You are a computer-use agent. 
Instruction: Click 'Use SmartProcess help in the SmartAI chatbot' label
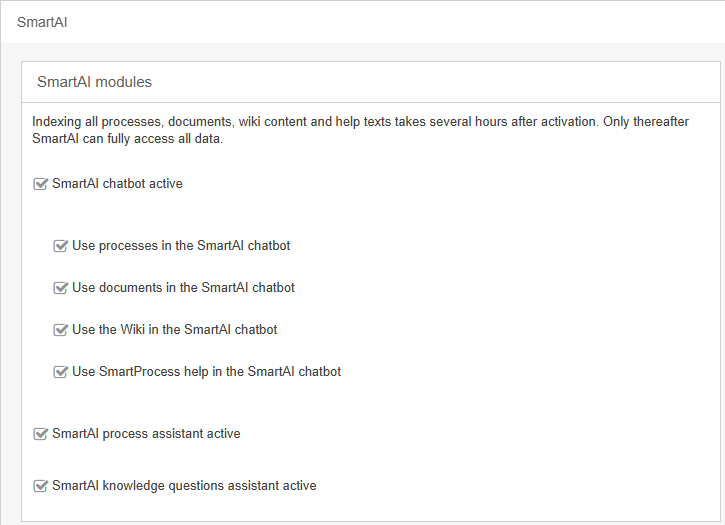pos(206,372)
